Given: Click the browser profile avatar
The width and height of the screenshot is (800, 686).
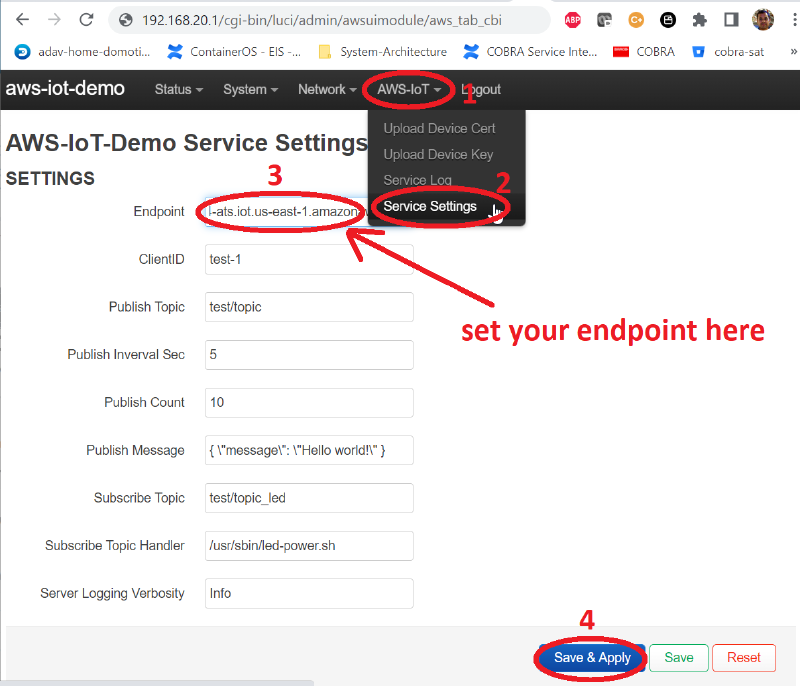Looking at the screenshot, I should [x=761, y=19].
